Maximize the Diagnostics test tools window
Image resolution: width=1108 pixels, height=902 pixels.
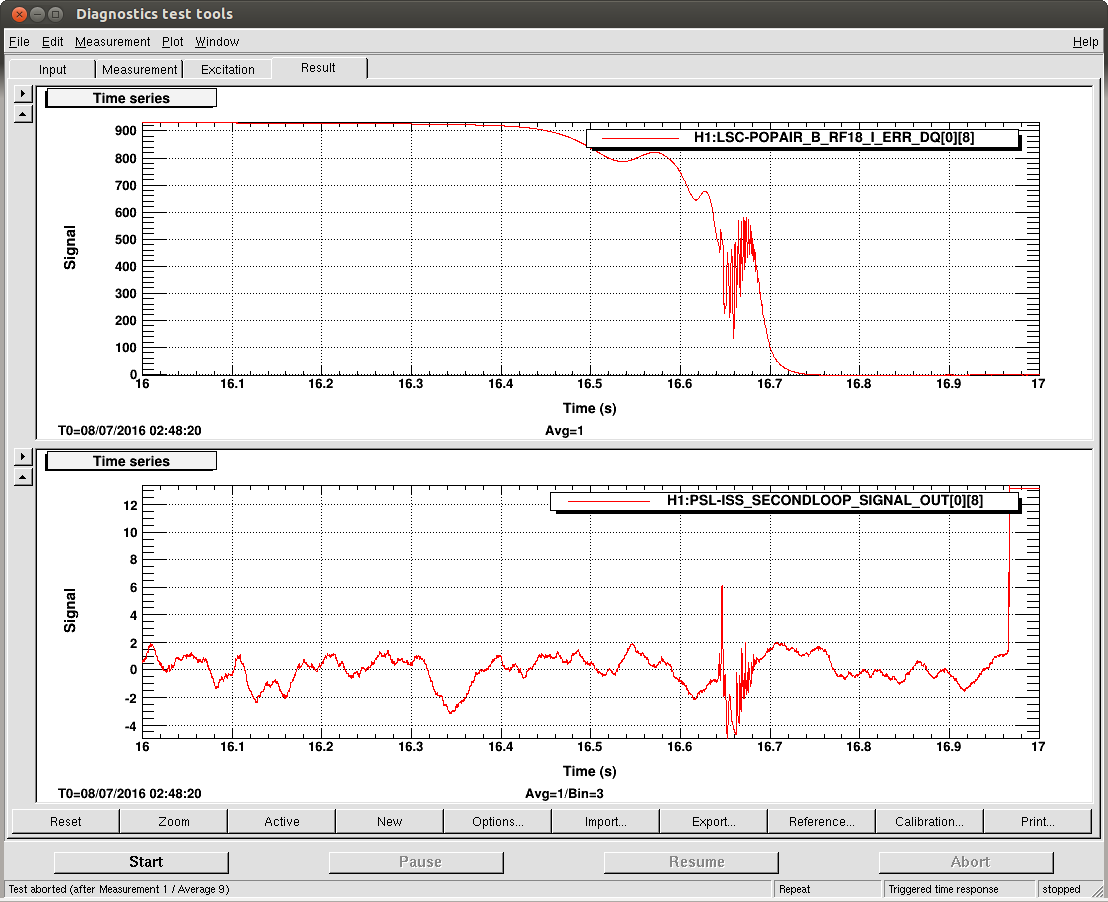(56, 14)
